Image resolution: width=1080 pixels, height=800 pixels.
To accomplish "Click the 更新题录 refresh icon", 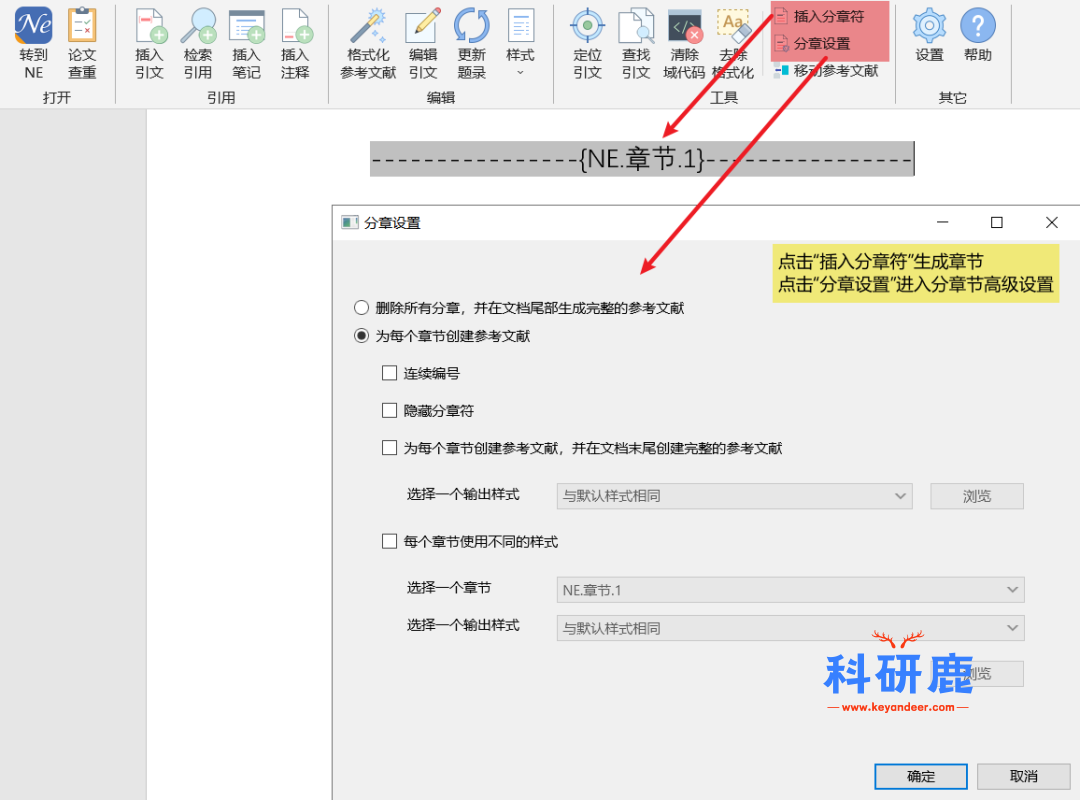I will [471, 26].
